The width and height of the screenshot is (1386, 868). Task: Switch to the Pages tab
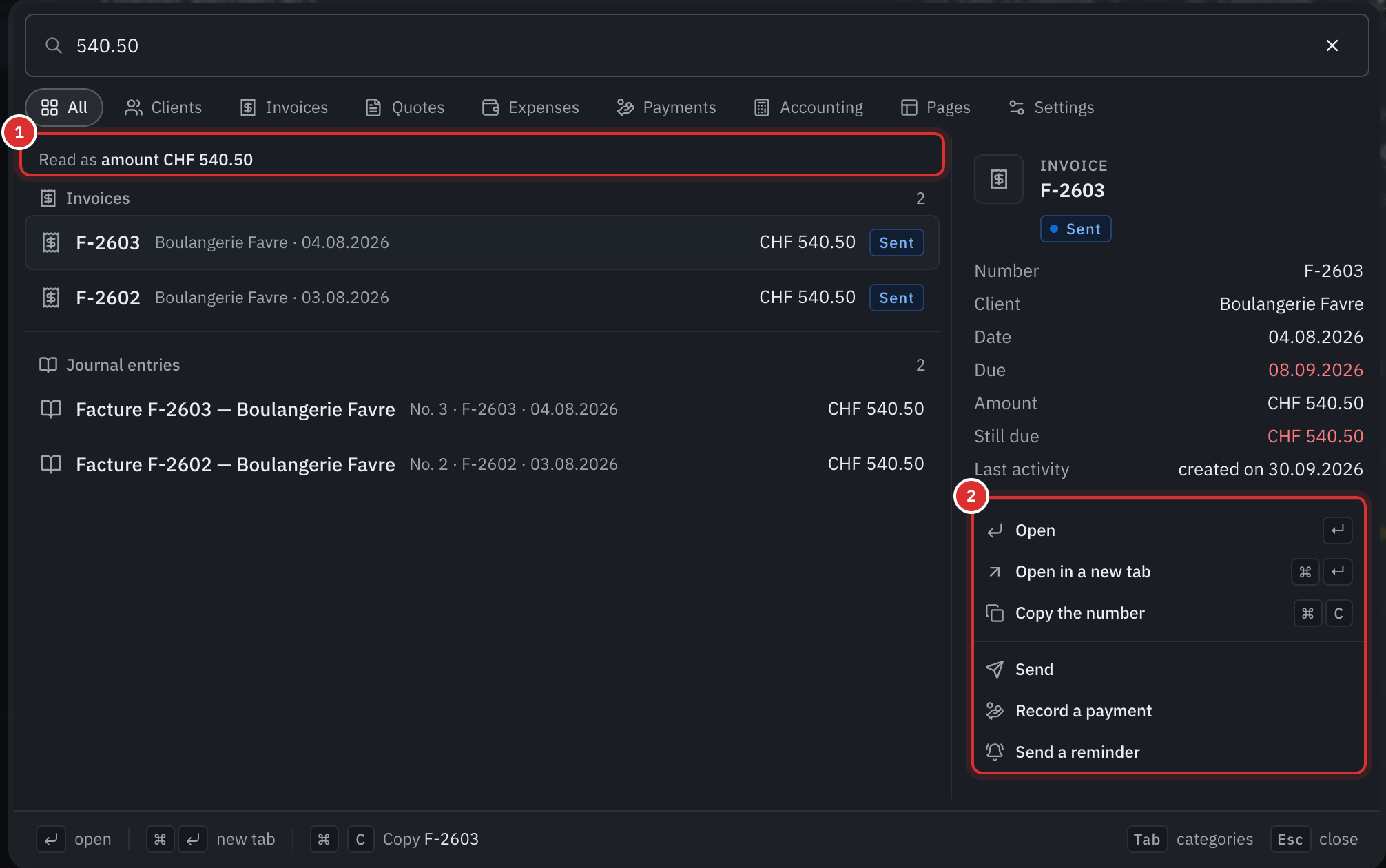(935, 107)
